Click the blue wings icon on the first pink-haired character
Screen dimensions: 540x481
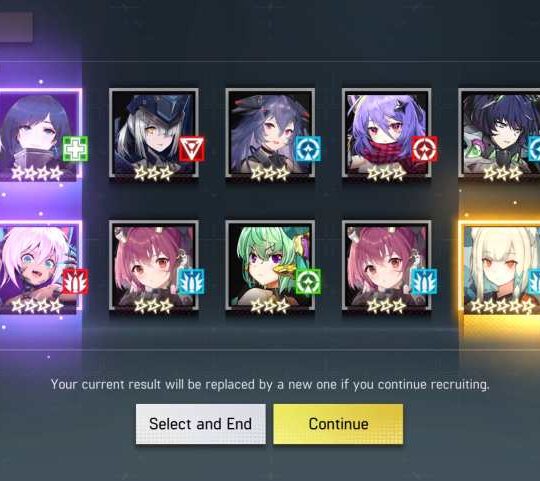pyautogui.click(x=191, y=282)
